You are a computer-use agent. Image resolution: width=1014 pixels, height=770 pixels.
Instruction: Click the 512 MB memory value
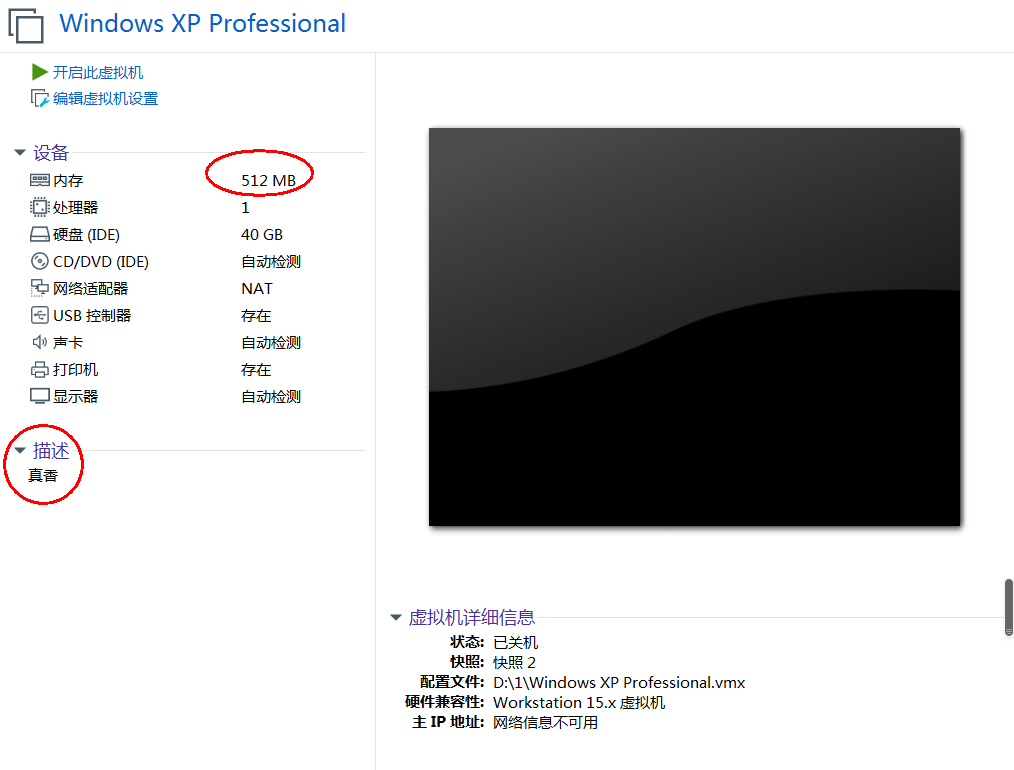[268, 181]
